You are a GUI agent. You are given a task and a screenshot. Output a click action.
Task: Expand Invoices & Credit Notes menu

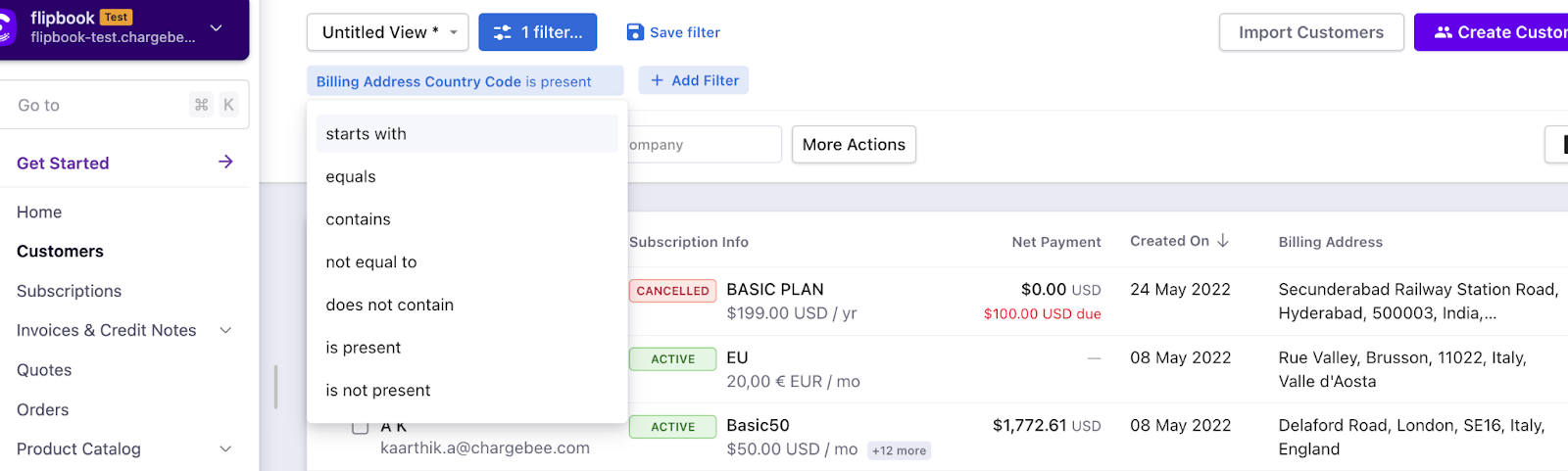(225, 330)
